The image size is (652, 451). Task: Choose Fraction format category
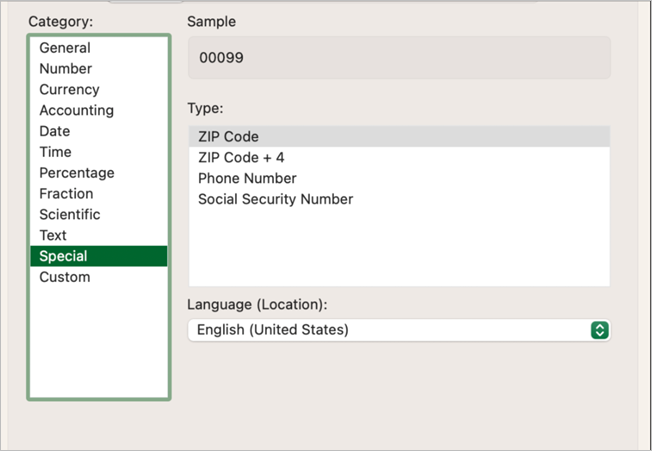(x=66, y=194)
